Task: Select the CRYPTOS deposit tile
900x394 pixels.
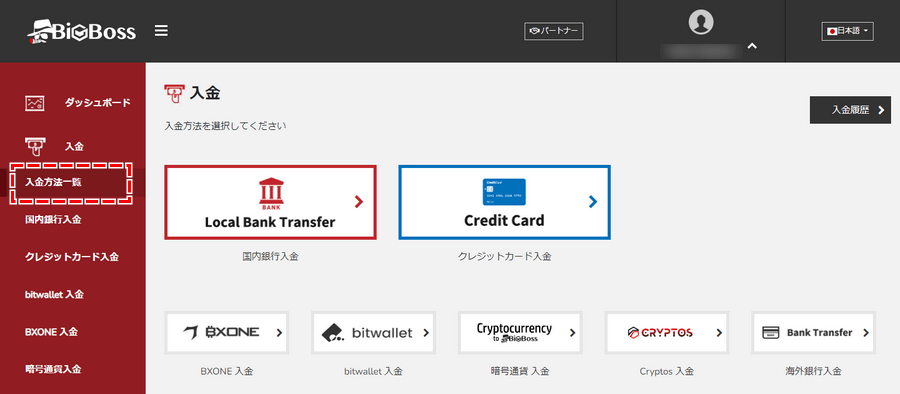Action: coord(667,333)
